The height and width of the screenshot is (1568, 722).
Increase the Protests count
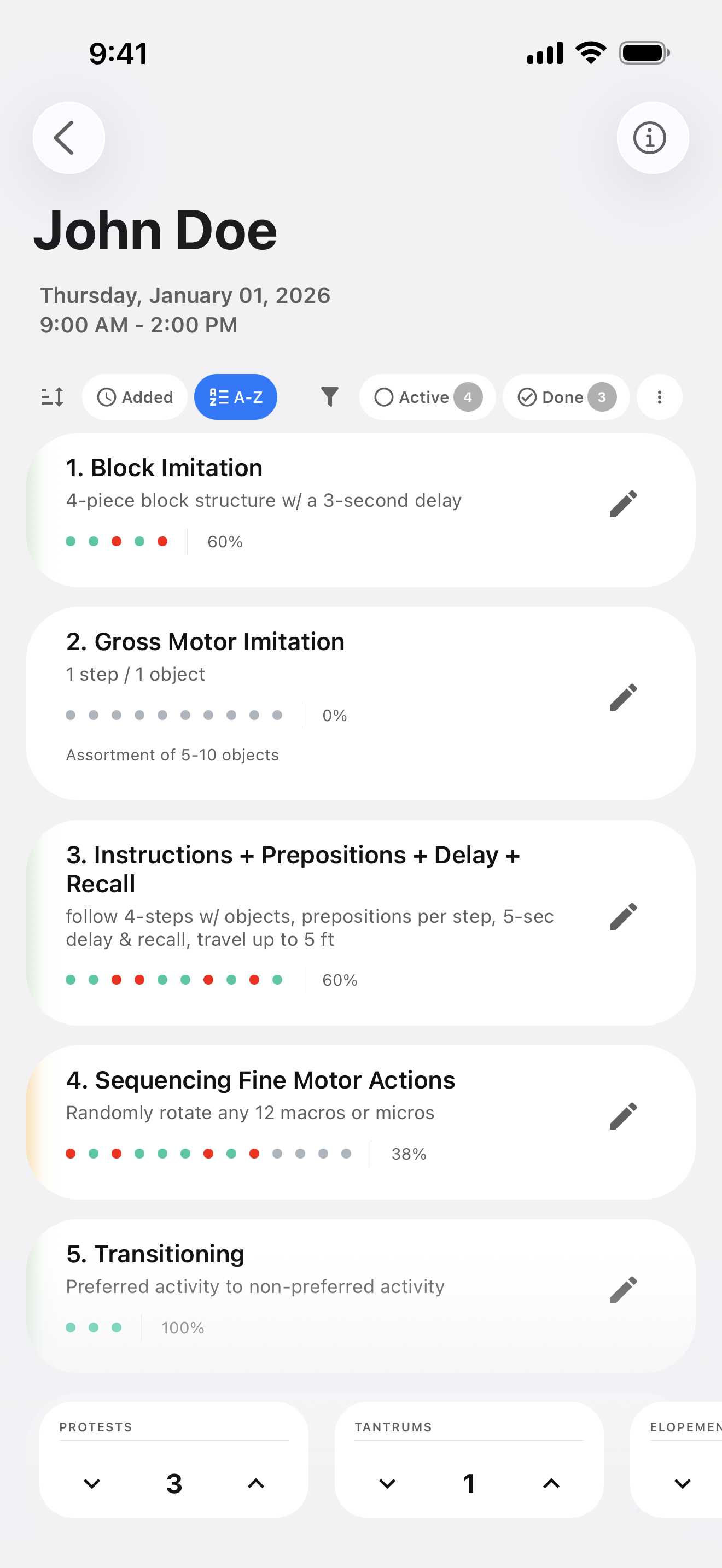(255, 1483)
